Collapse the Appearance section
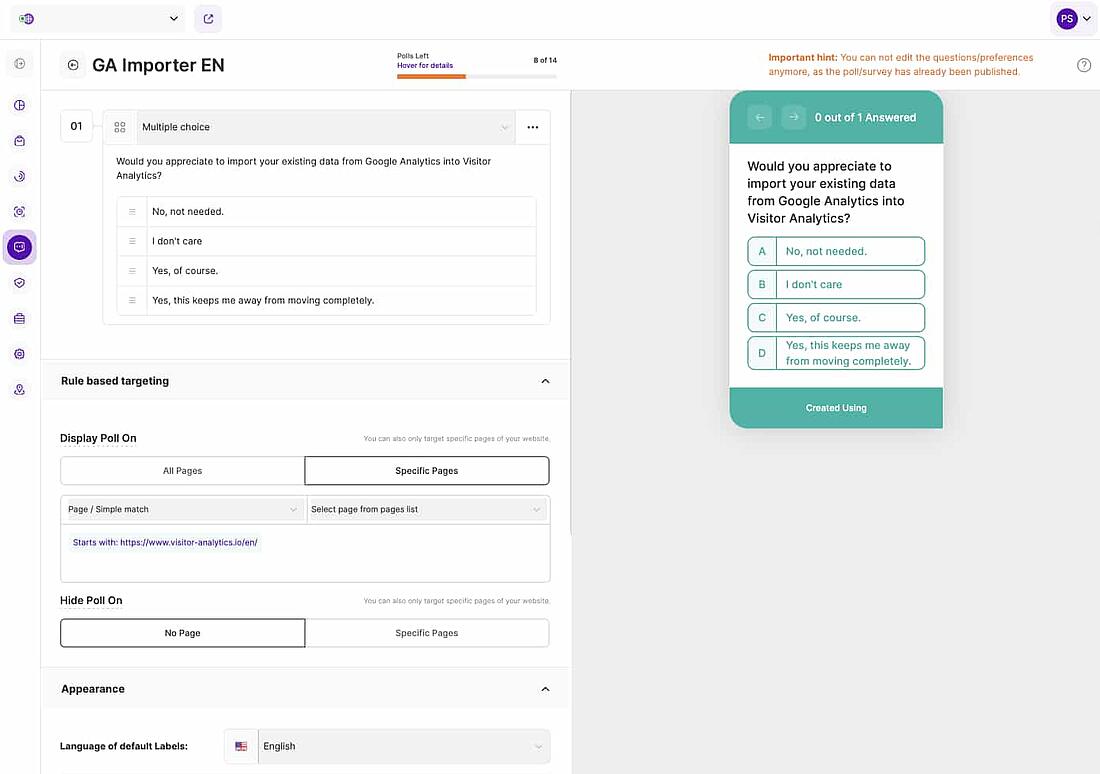Viewport: 1100px width, 774px height. (x=545, y=689)
